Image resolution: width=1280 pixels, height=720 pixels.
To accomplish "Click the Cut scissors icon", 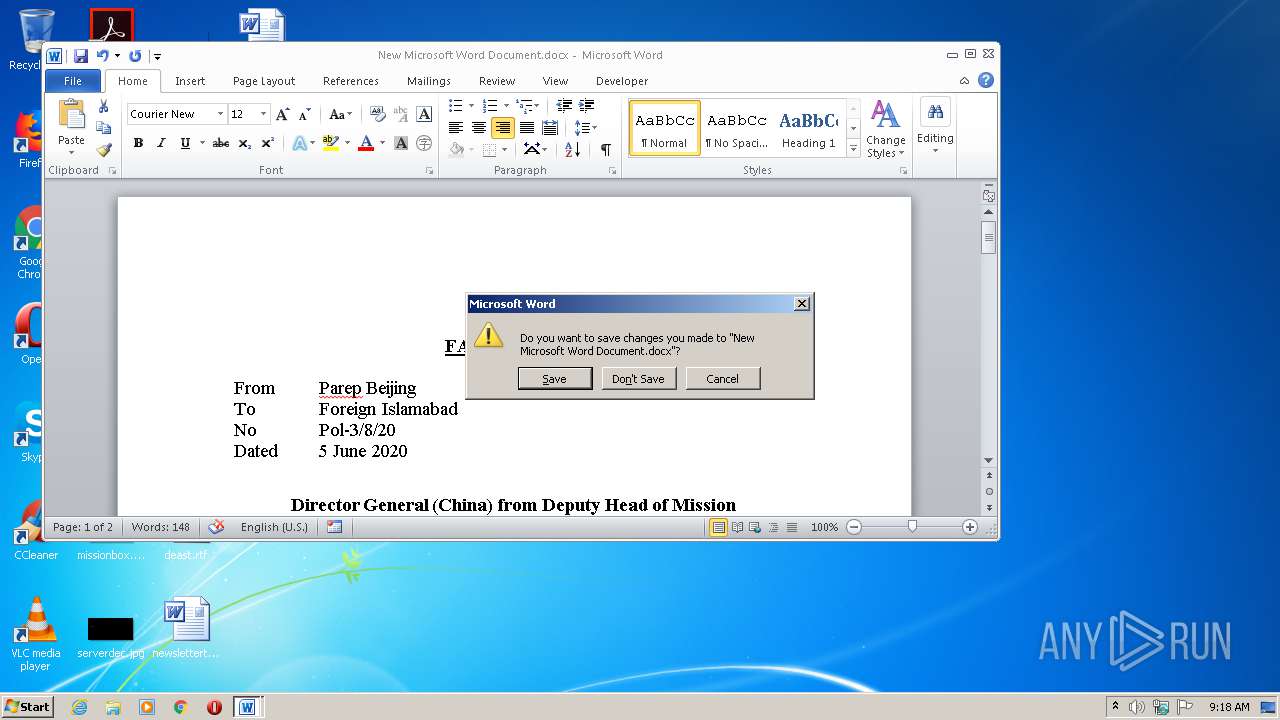I will point(103,106).
